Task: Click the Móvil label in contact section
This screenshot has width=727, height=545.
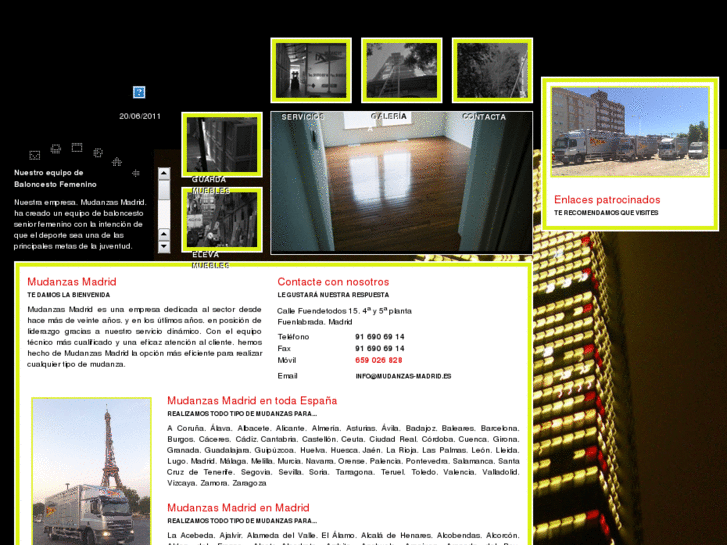Action: pyautogui.click(x=287, y=360)
